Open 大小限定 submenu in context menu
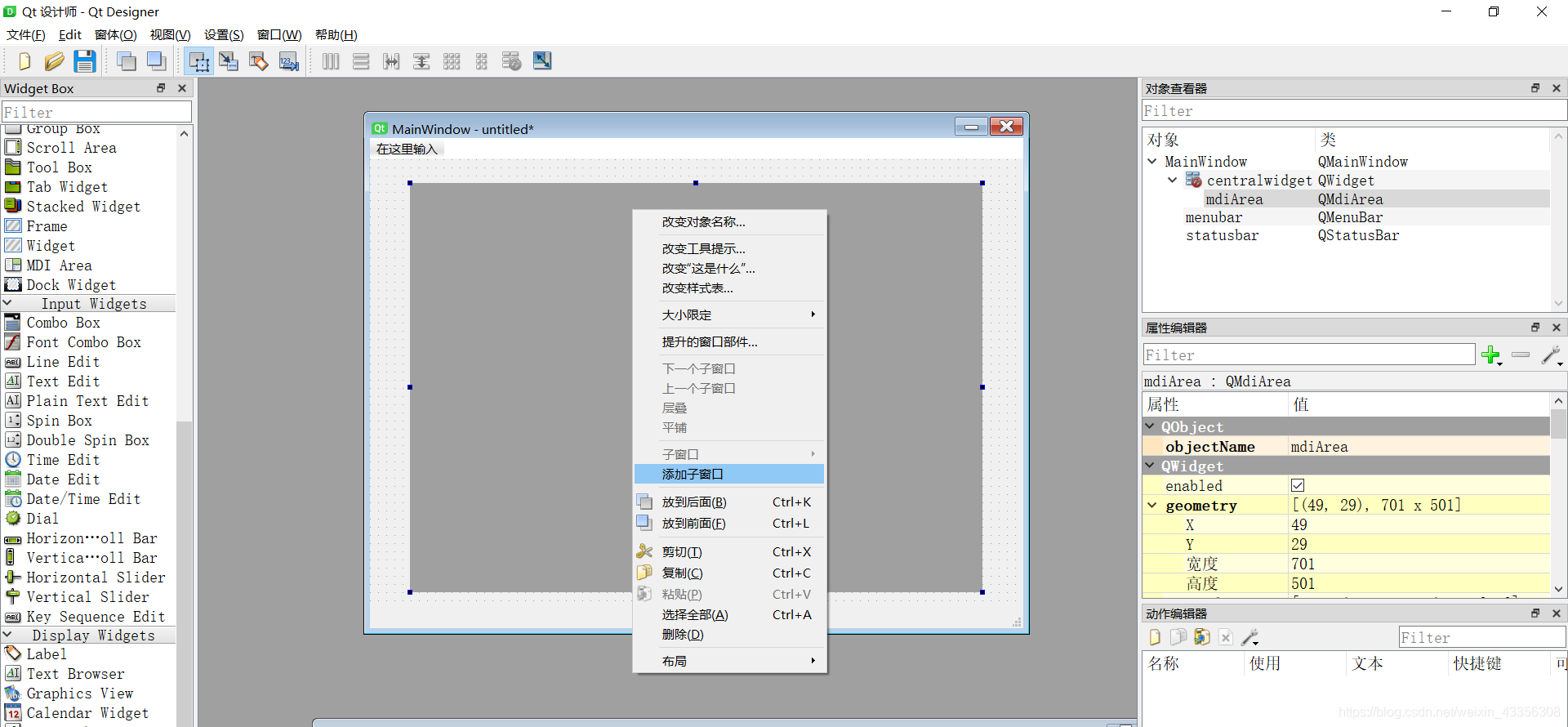 pos(729,314)
